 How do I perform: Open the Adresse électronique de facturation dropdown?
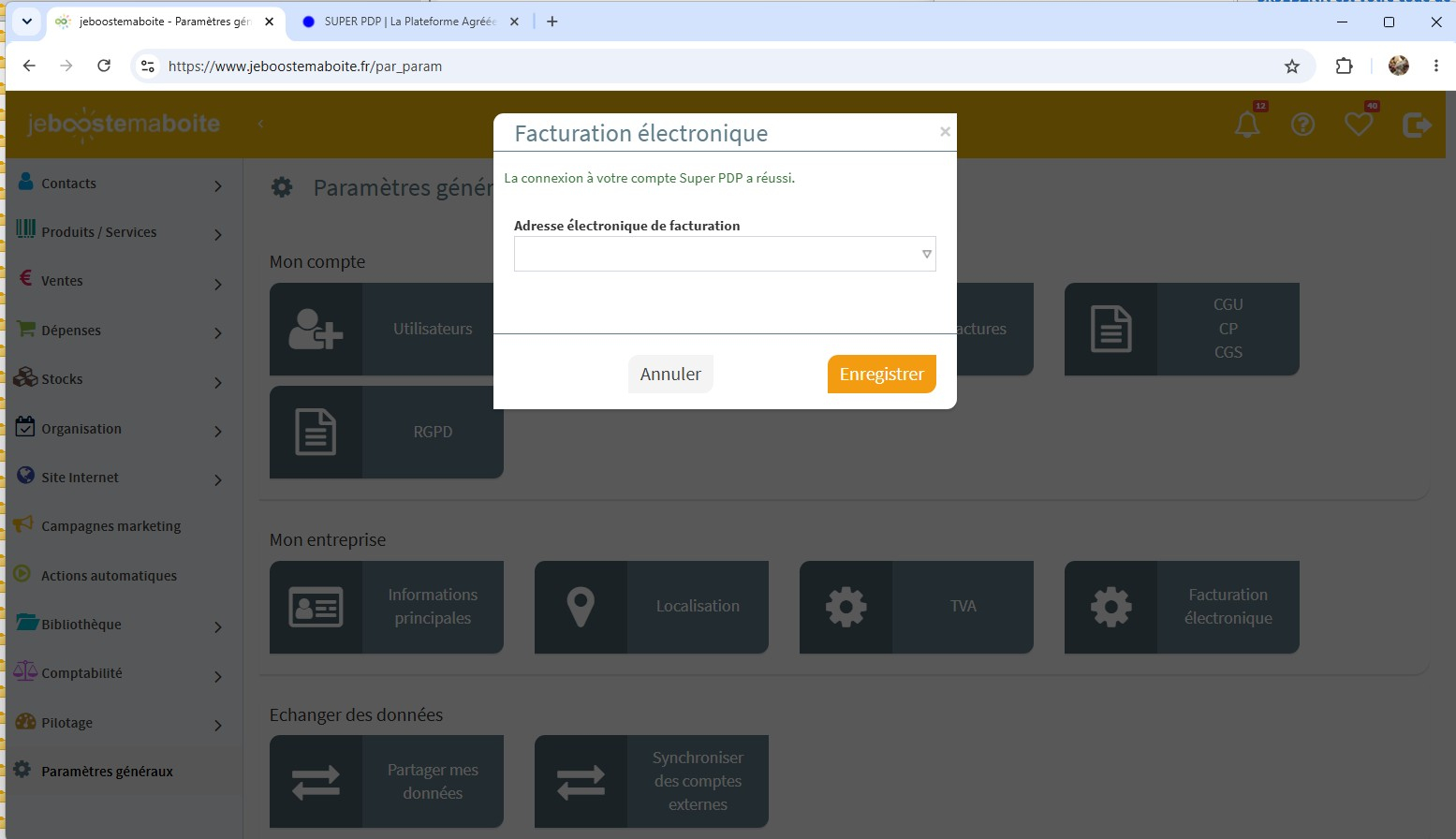click(725, 254)
